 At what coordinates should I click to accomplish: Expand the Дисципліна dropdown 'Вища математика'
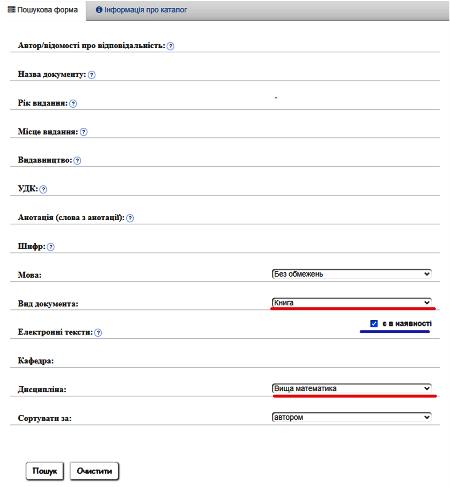[352, 388]
